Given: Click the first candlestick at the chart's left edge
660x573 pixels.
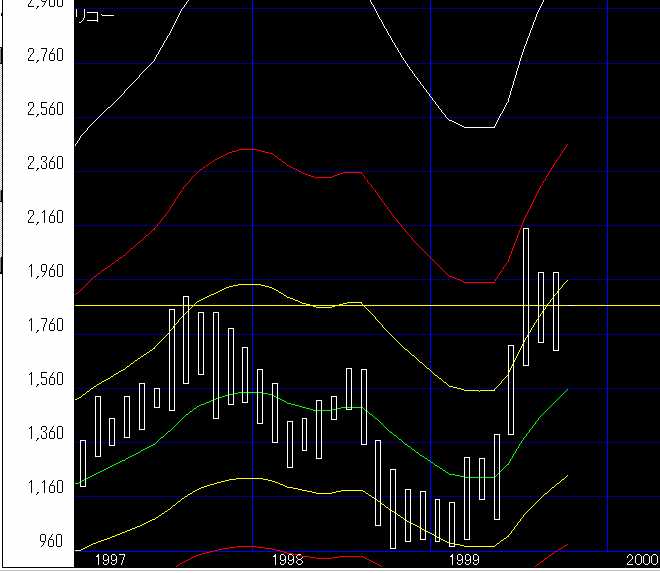Looking at the screenshot, I should pos(83,463).
